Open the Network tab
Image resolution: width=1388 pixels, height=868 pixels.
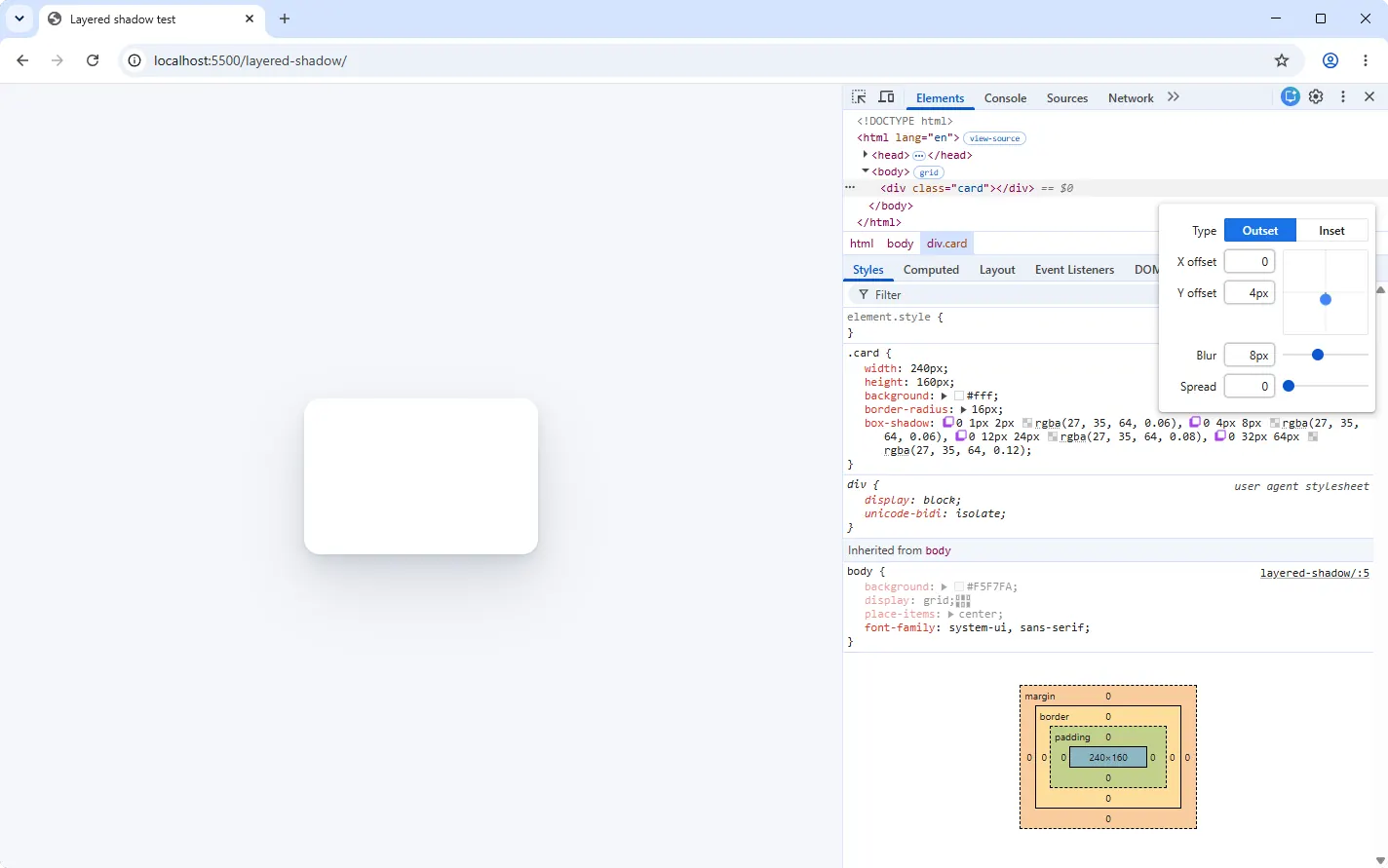pyautogui.click(x=1131, y=98)
